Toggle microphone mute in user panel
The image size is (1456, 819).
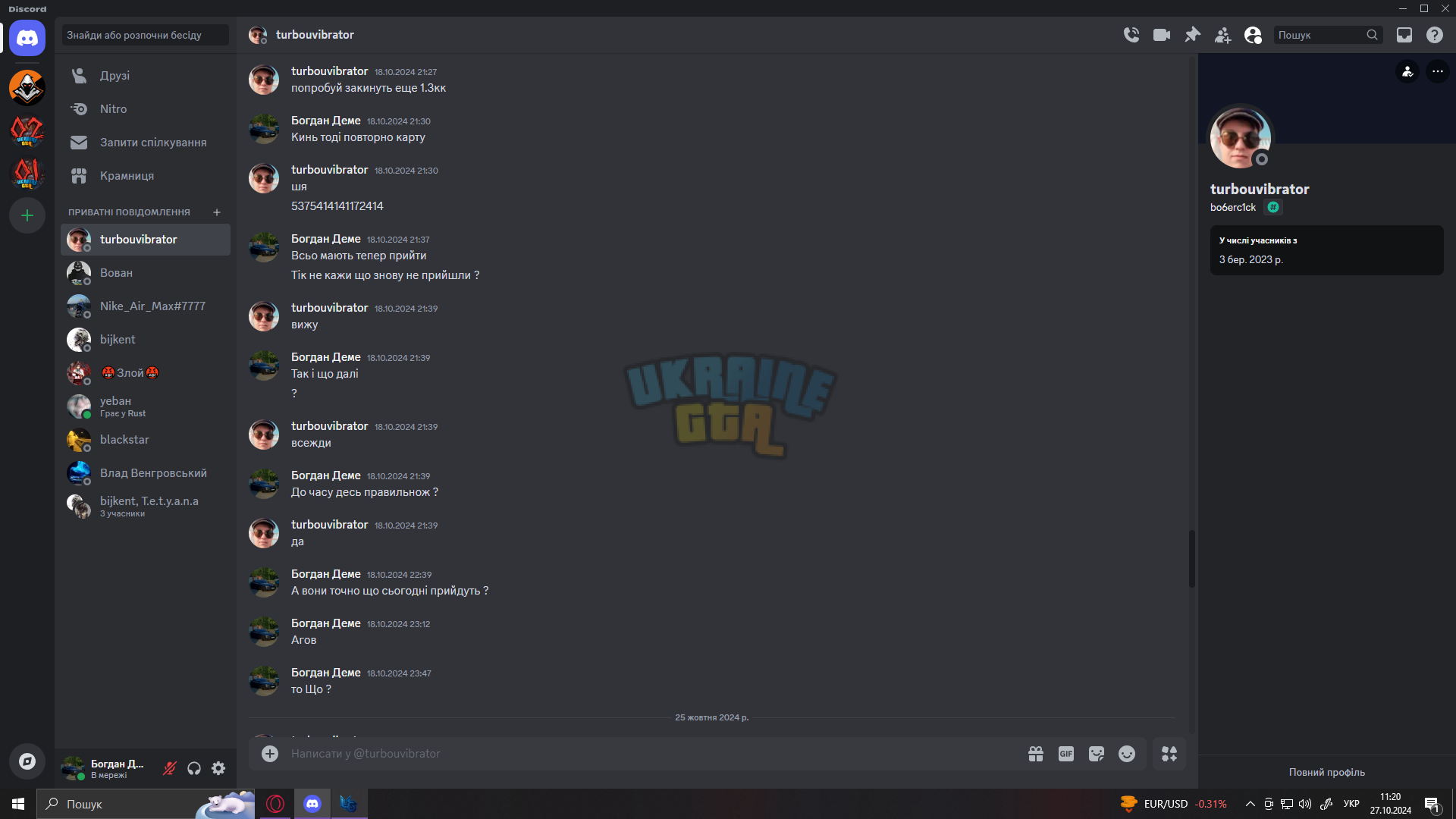pos(170,768)
